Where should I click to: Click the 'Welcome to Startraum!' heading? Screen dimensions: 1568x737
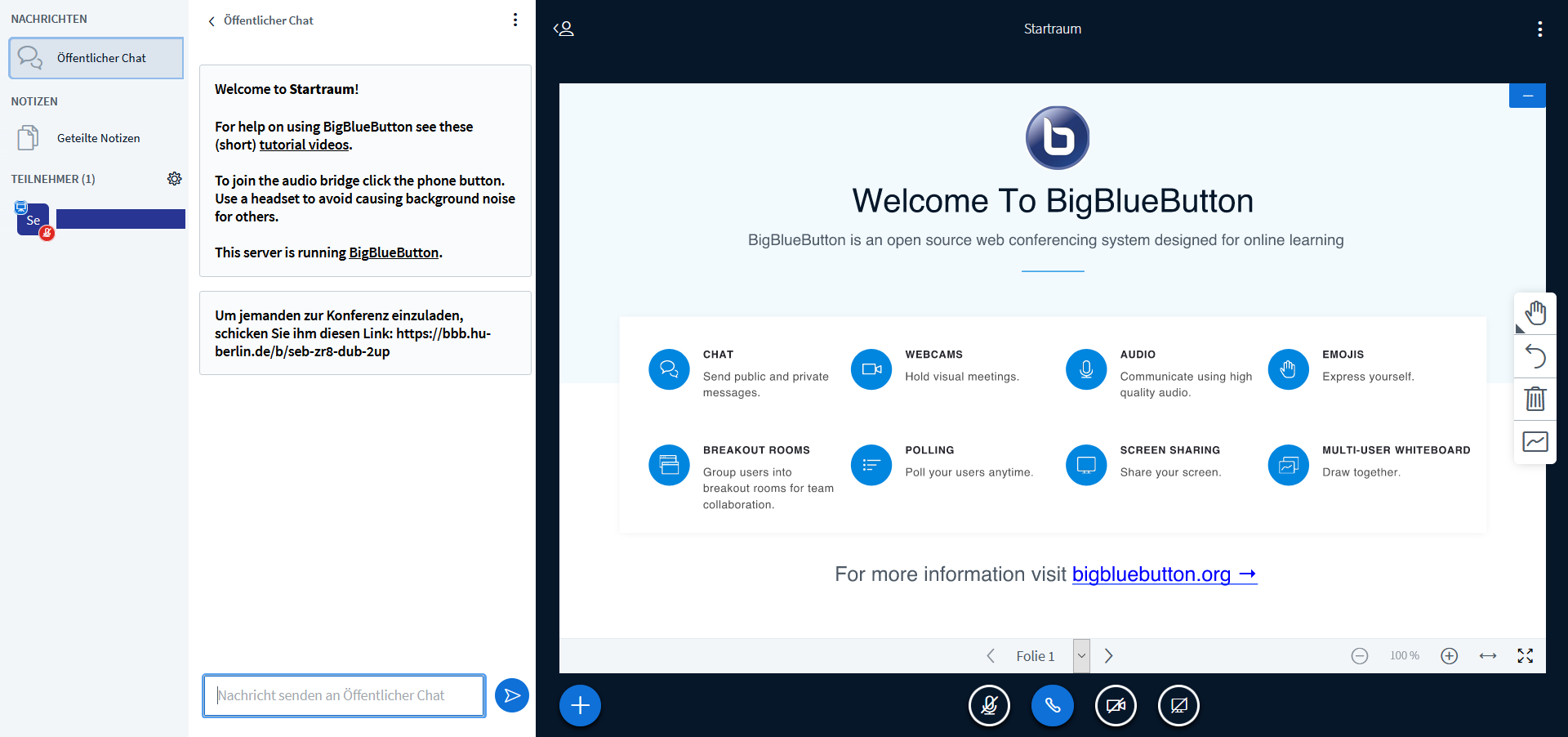point(287,89)
